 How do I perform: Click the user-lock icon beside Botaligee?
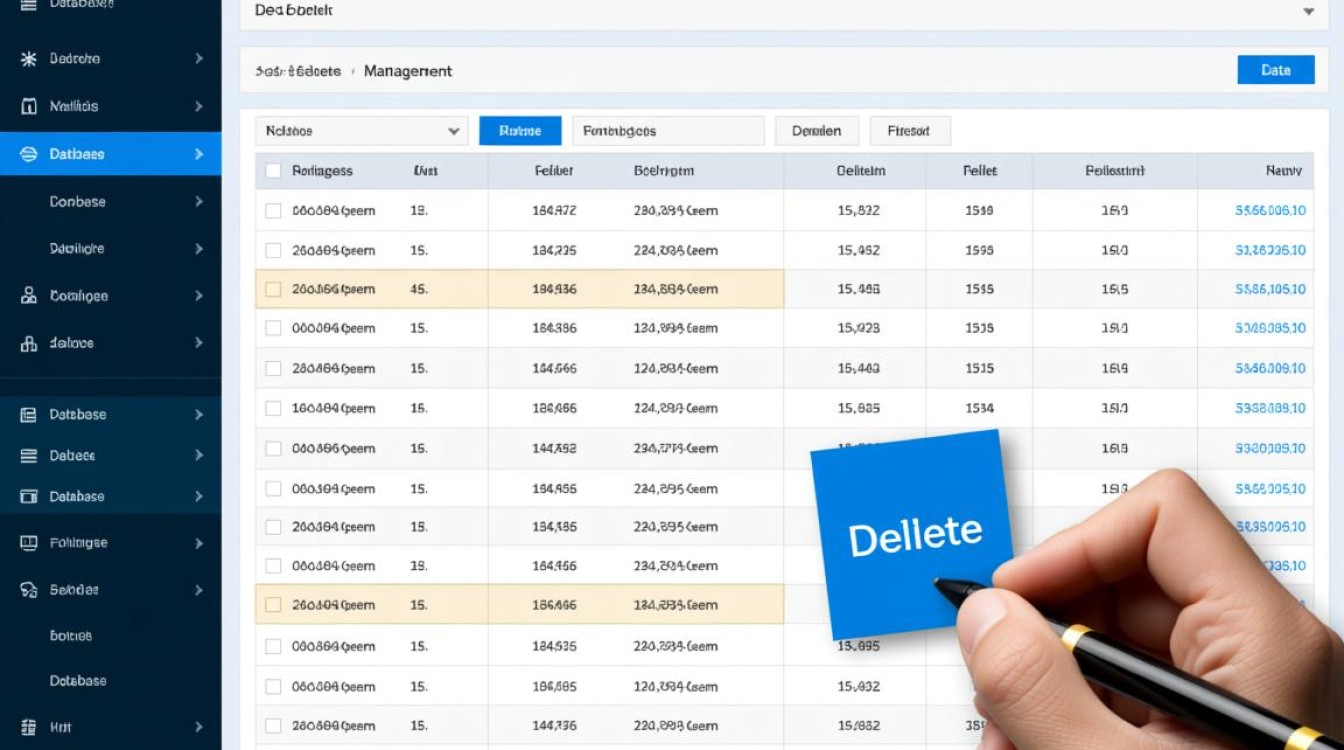[29, 296]
